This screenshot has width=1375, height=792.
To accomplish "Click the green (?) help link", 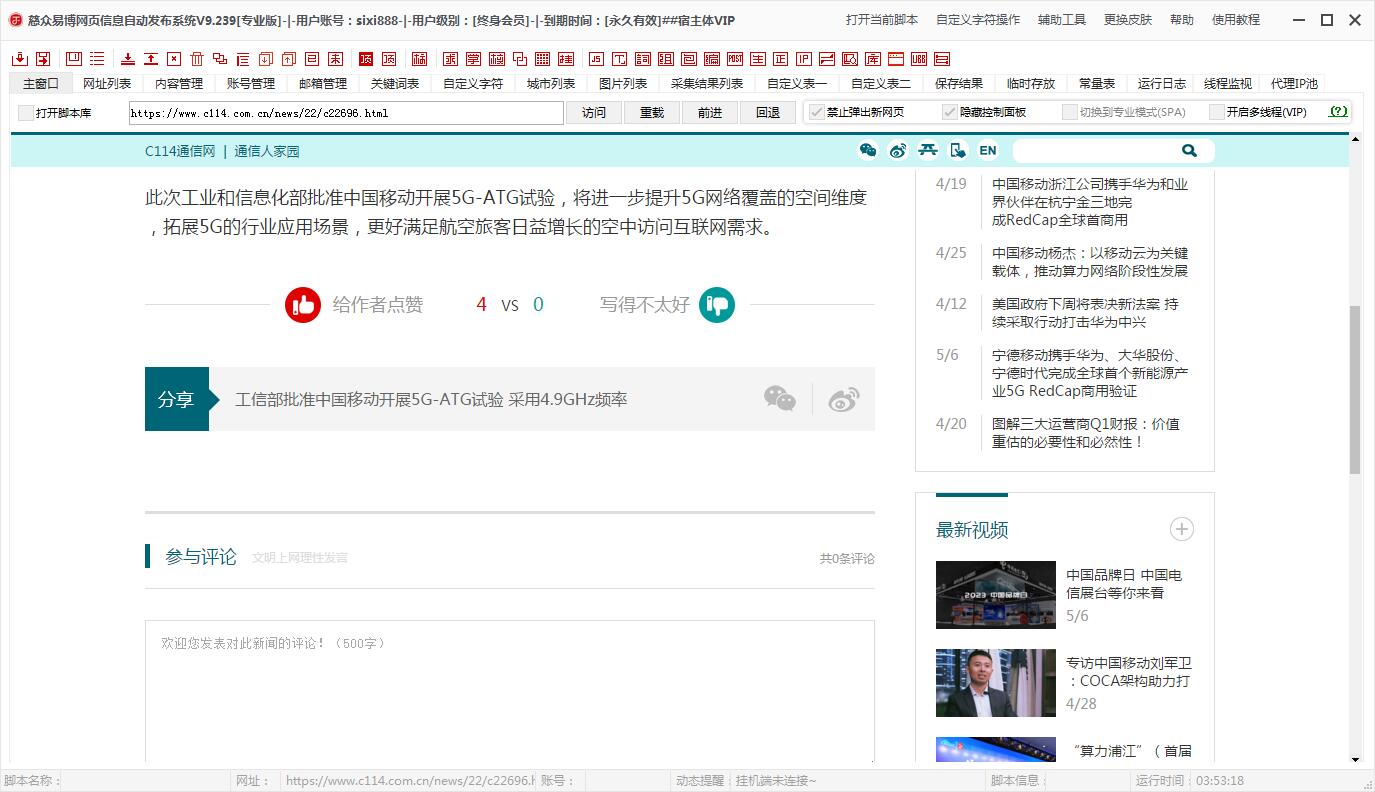I will (x=1339, y=112).
